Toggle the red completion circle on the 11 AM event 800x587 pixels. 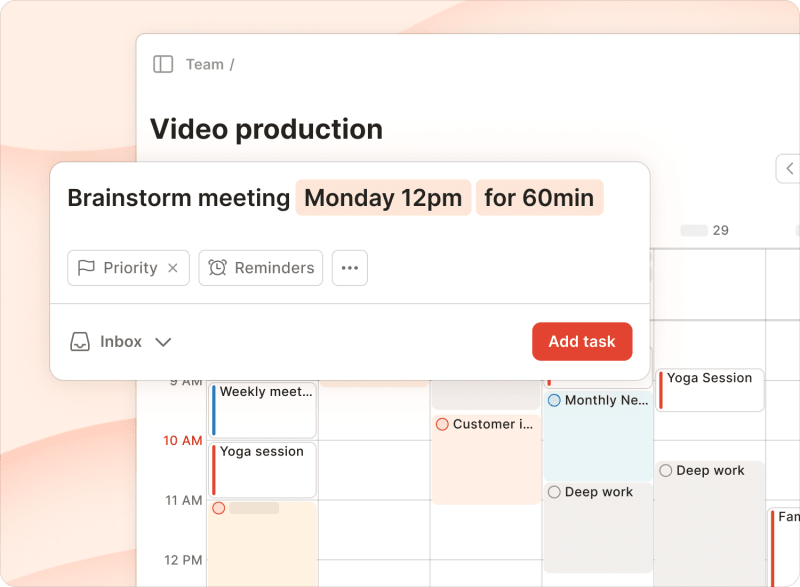coord(219,508)
